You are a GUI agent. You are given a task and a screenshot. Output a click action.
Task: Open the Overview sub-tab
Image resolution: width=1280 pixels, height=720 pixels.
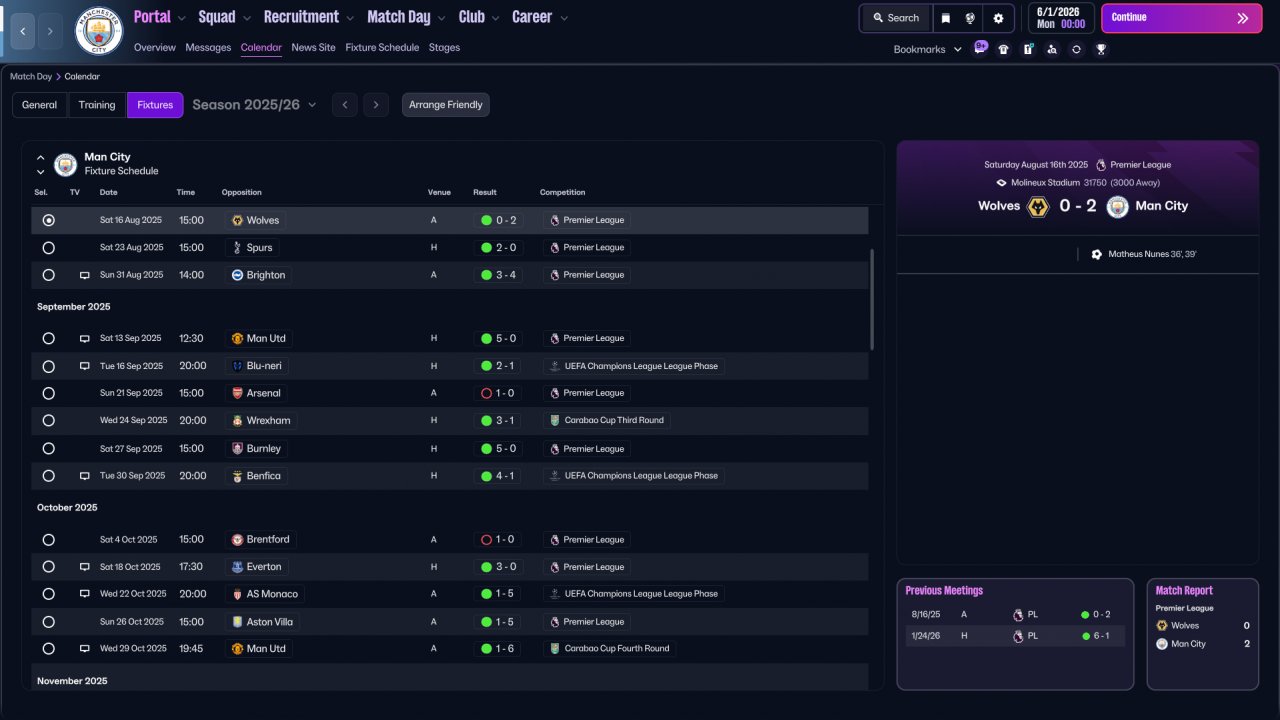[x=154, y=47]
